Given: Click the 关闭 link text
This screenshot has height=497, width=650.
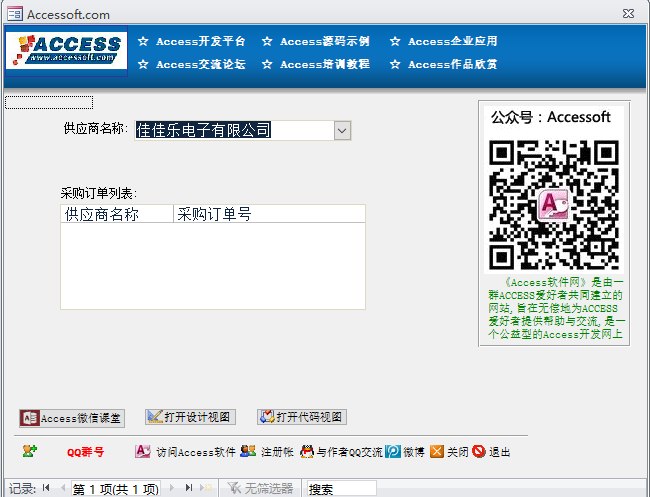Looking at the screenshot, I should pyautogui.click(x=458, y=452).
